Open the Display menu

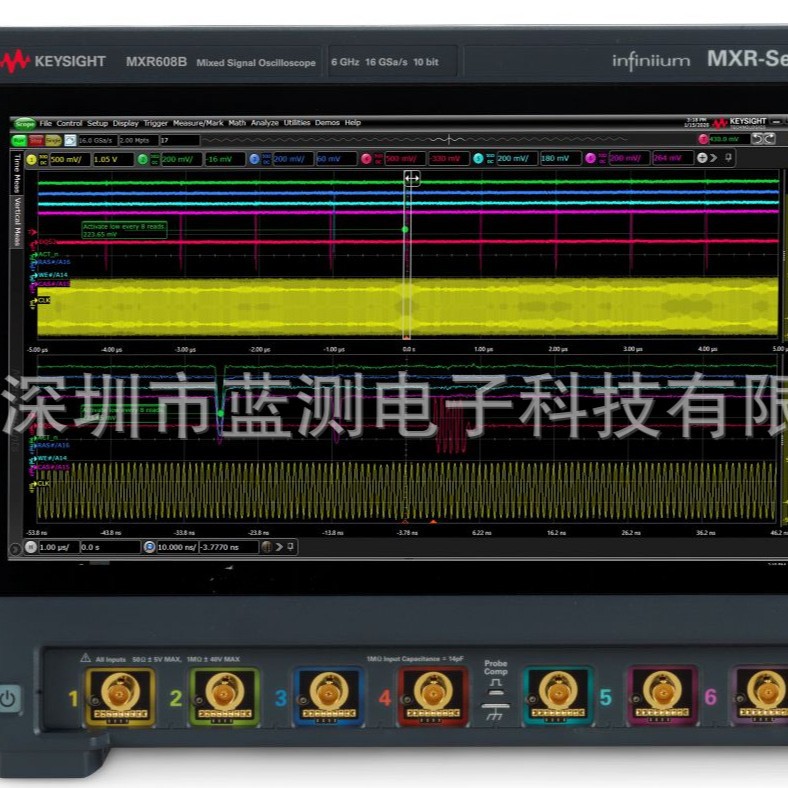point(126,123)
